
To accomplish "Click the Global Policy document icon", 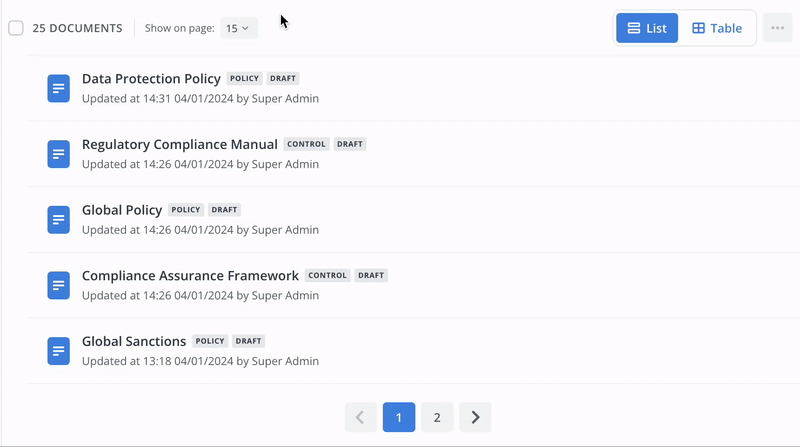I will 59,220.
